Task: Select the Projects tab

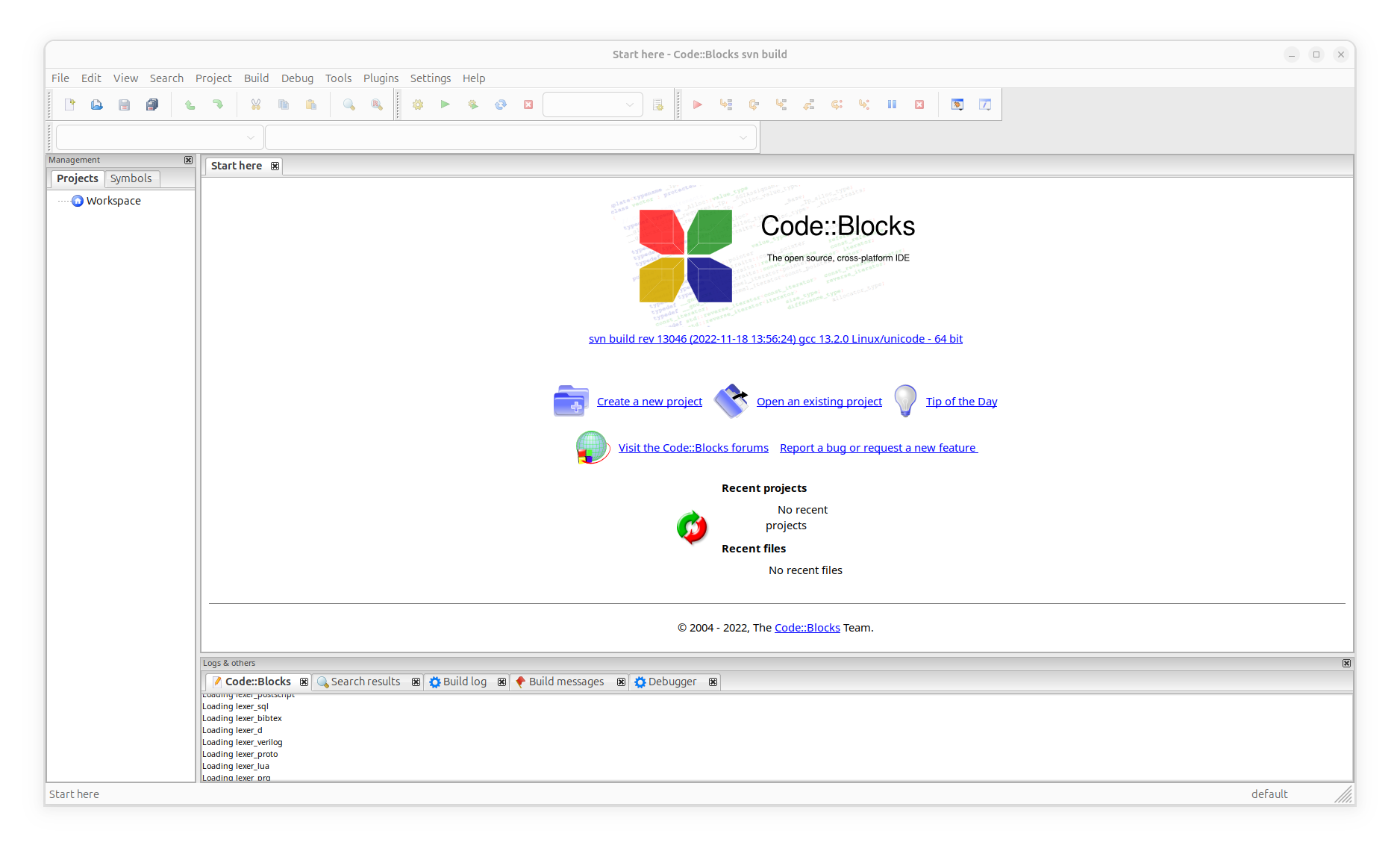Action: pos(78,178)
